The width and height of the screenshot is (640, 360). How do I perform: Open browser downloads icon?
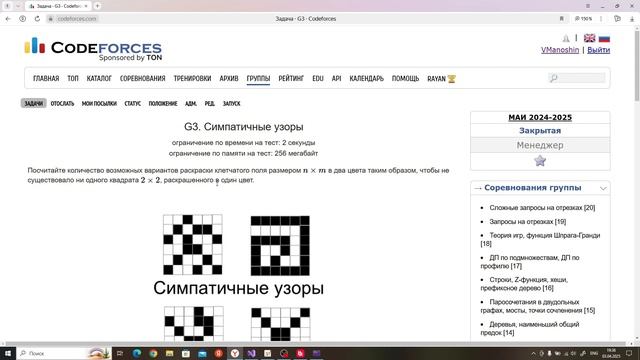tap(632, 19)
